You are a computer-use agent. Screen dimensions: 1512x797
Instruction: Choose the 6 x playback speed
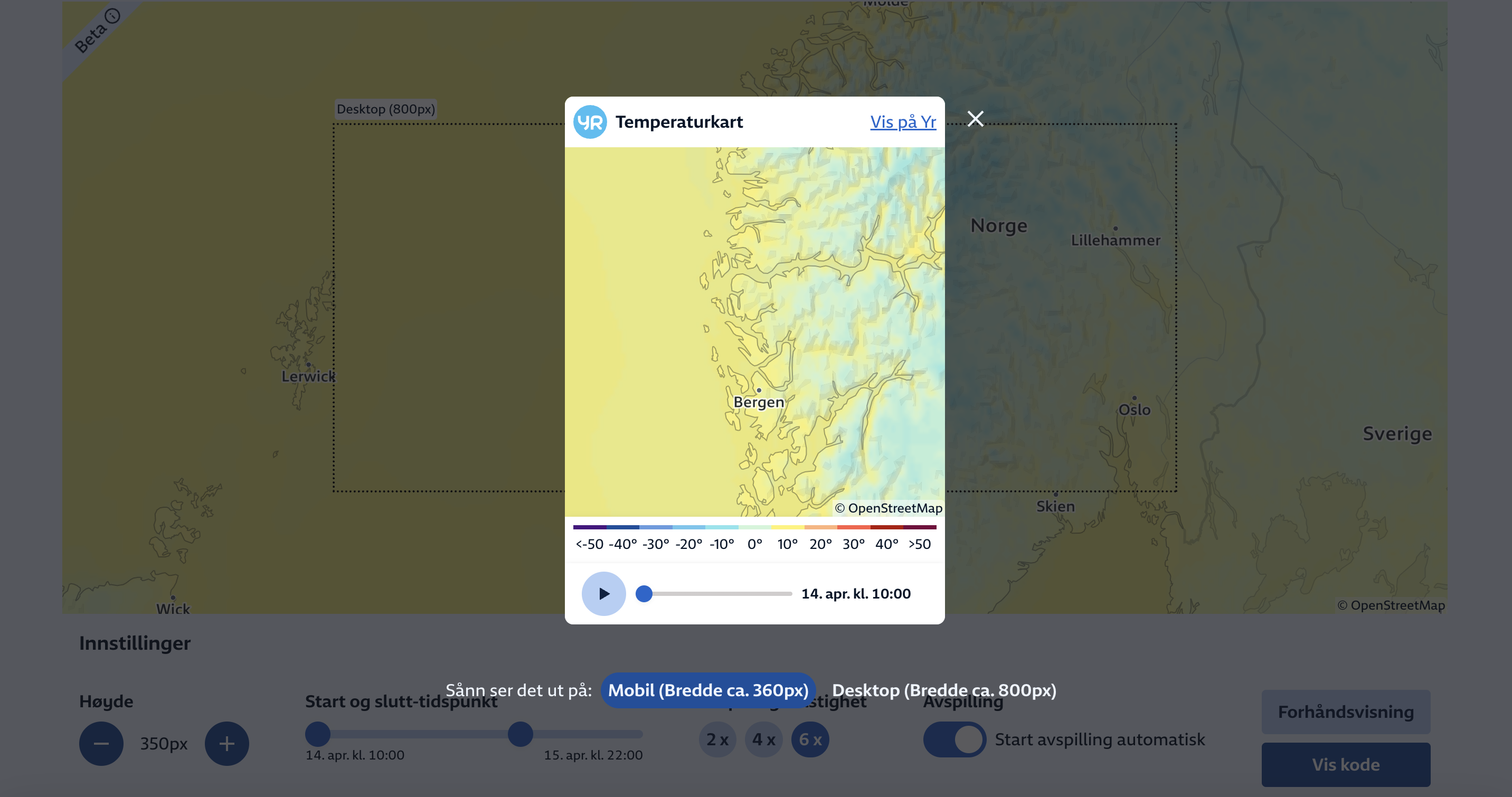pyautogui.click(x=810, y=739)
